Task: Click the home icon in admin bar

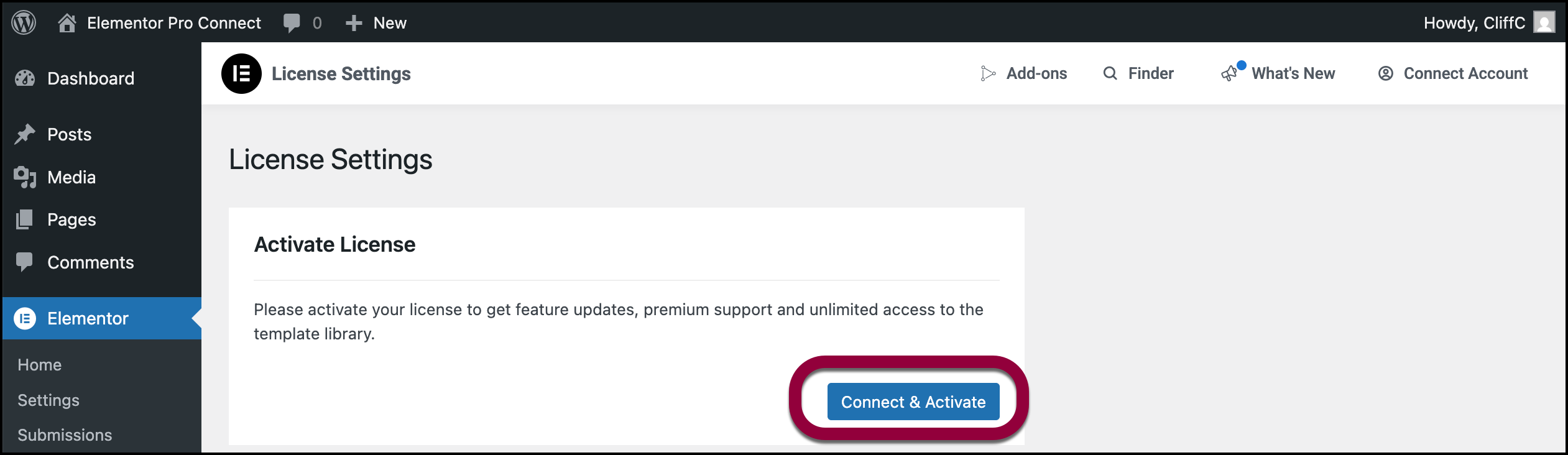Action: point(67,23)
